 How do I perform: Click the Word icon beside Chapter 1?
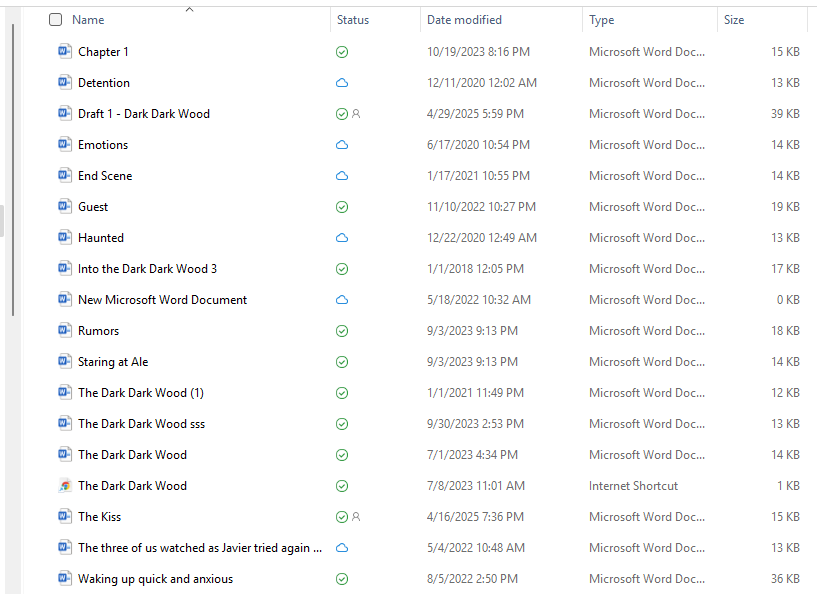click(65, 52)
